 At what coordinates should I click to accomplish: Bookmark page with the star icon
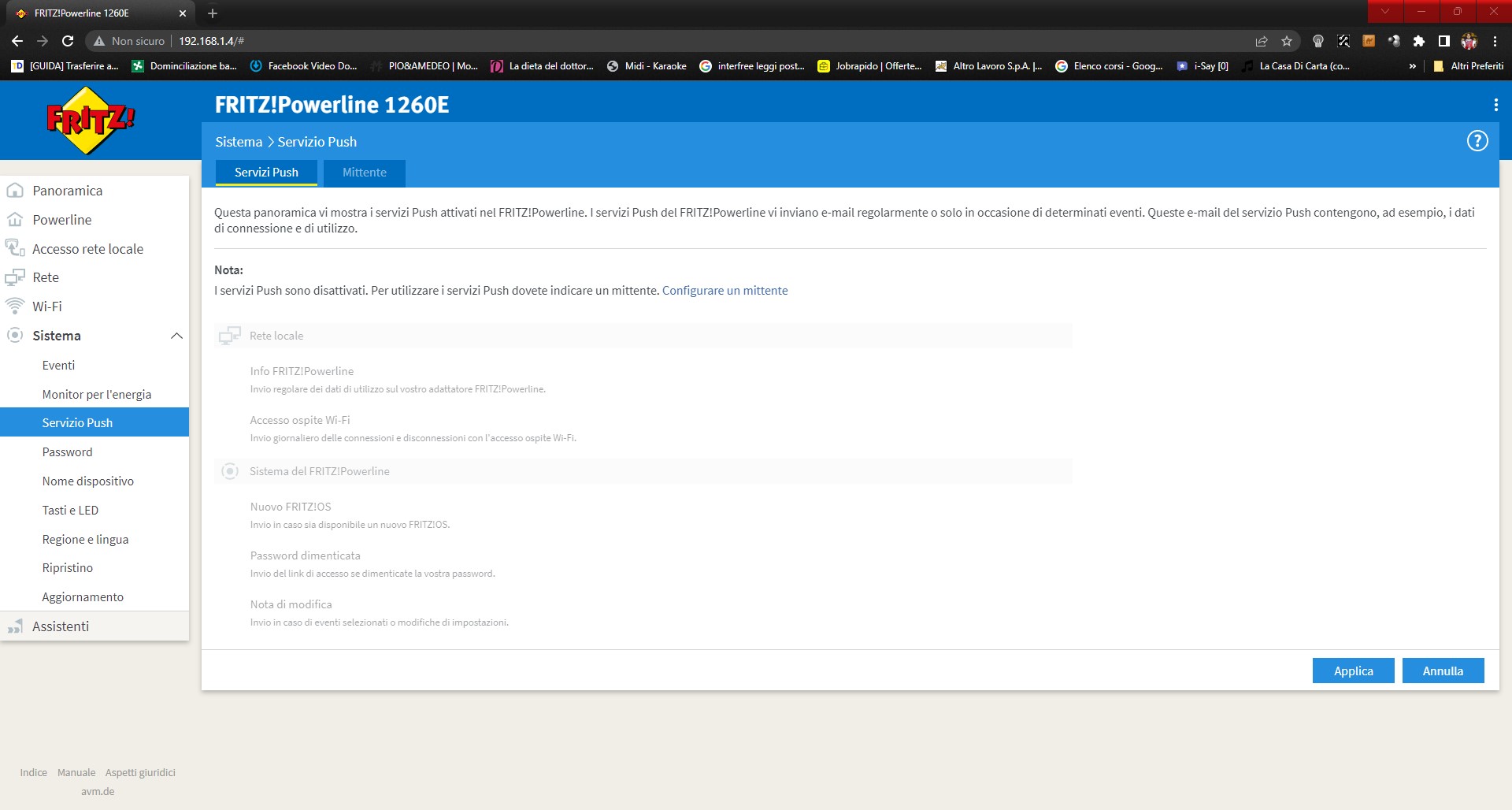pos(1287,41)
